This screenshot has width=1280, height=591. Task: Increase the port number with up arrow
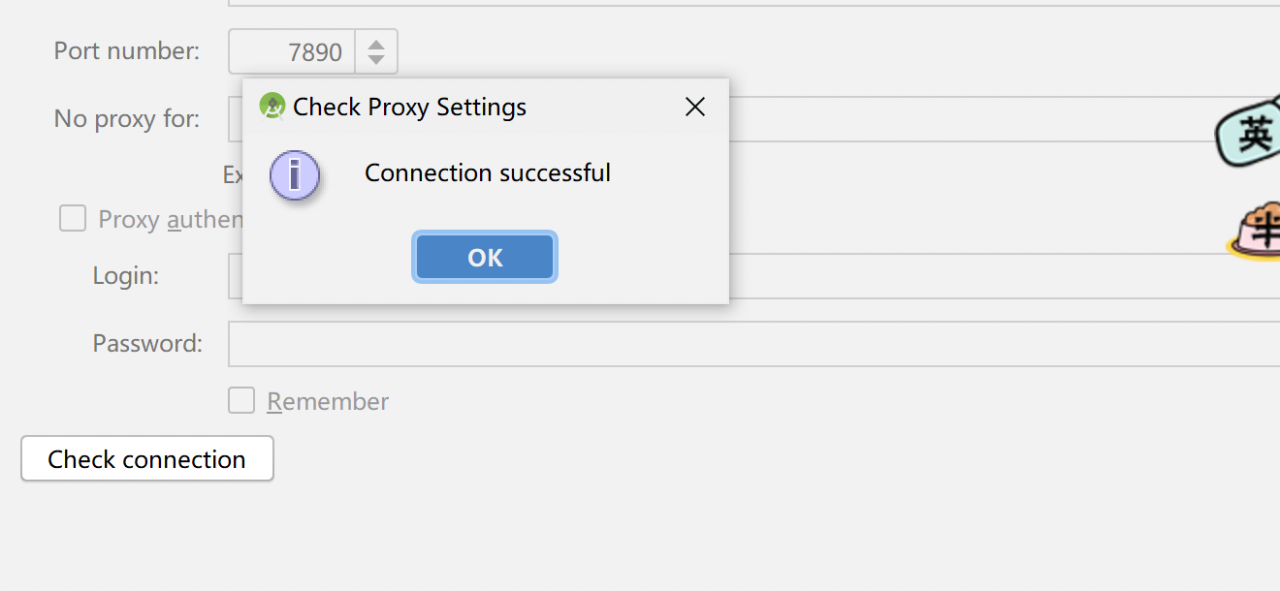(376, 44)
